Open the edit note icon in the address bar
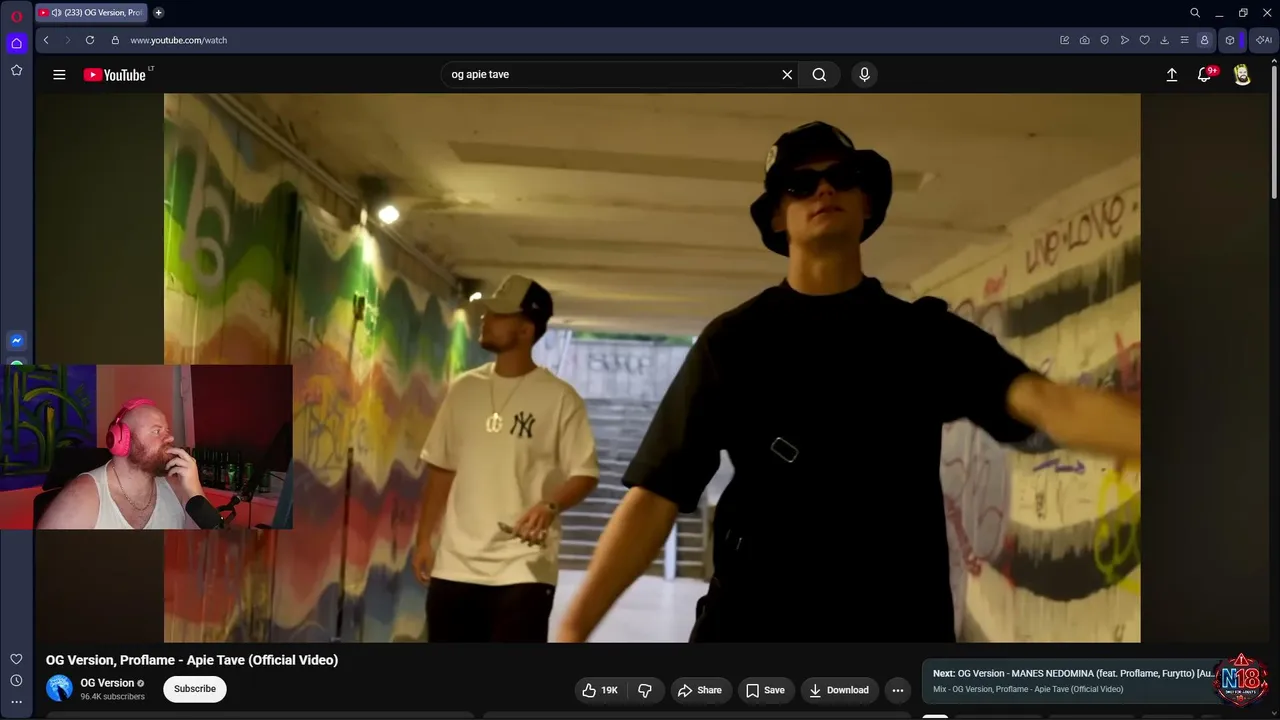This screenshot has height=720, width=1280. [1065, 40]
